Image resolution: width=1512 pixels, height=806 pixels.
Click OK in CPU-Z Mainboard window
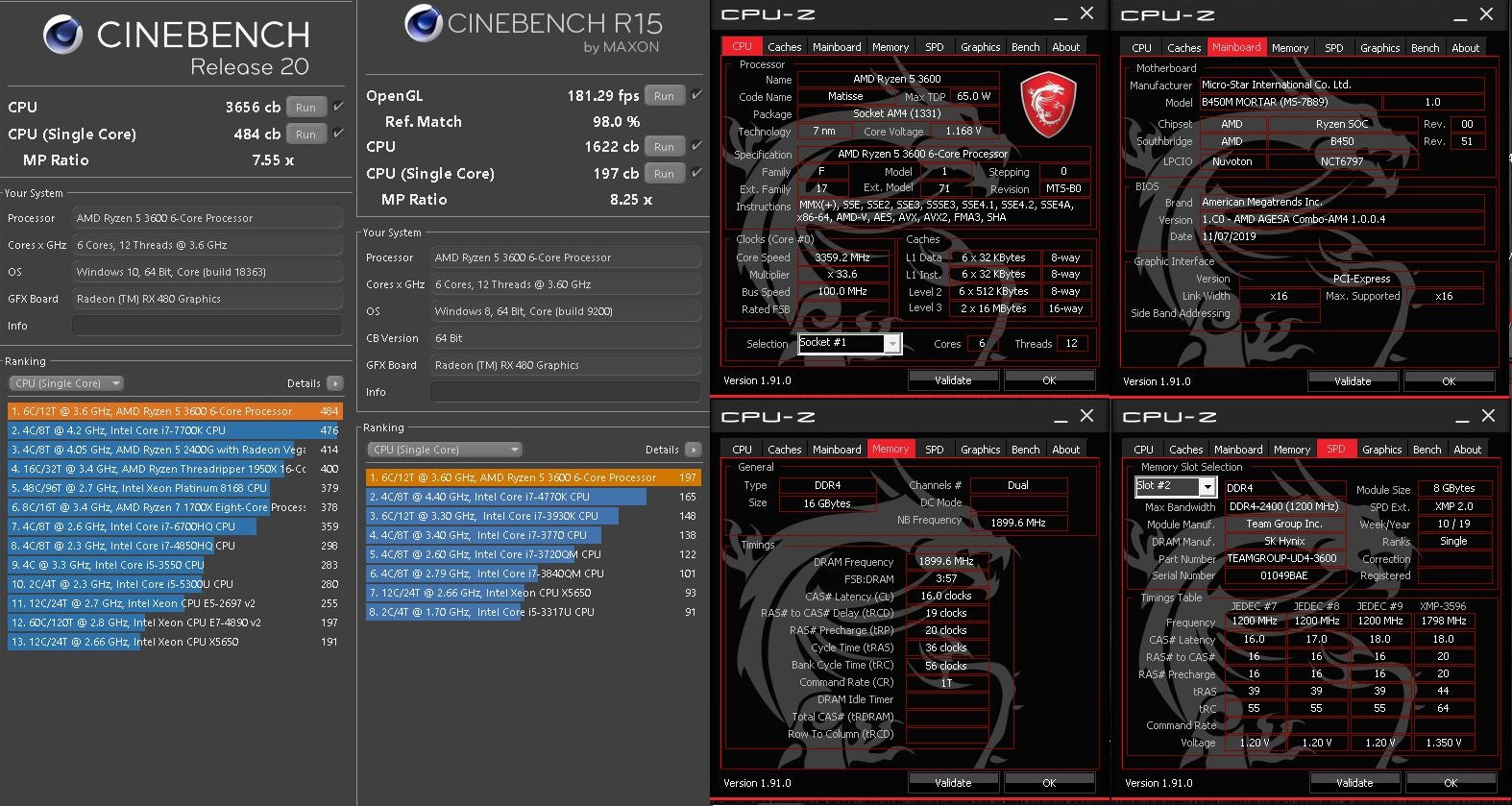pyautogui.click(x=1449, y=381)
